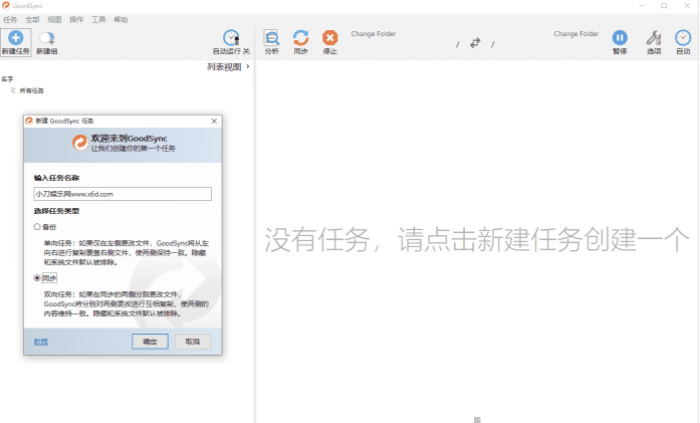700x423 pixels.
Task: Click the left Change Folder label
Action: (373, 34)
